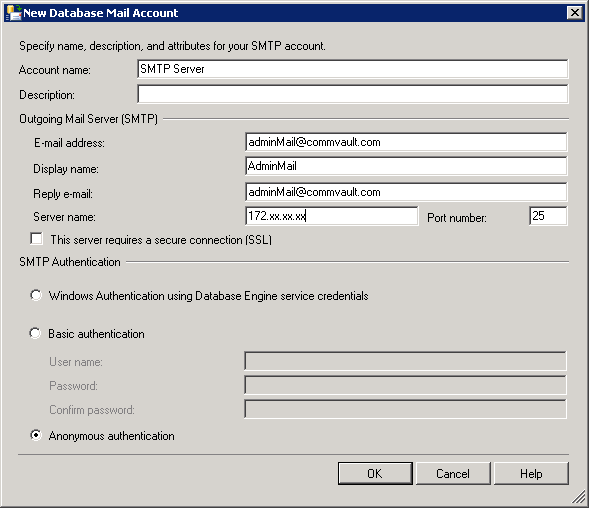This screenshot has width=589, height=508.
Task: Click into the Description text box
Action: click(353, 94)
